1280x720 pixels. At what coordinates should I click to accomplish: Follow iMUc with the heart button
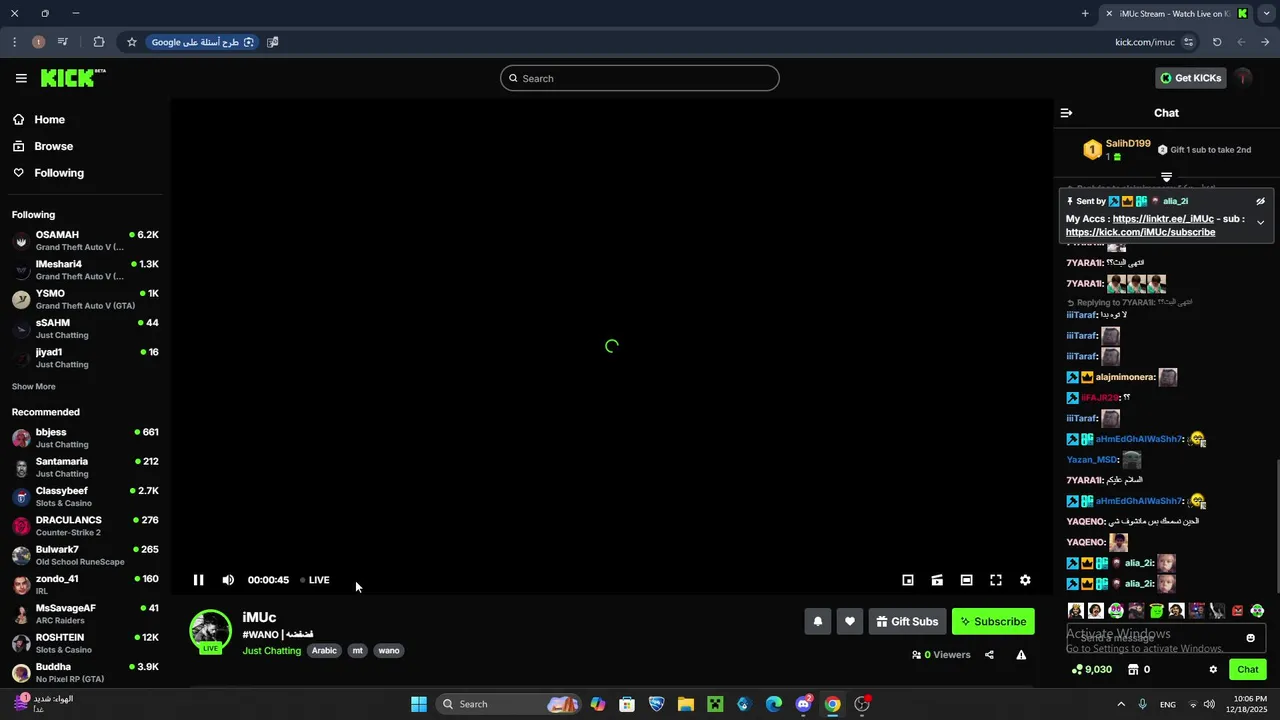click(850, 621)
